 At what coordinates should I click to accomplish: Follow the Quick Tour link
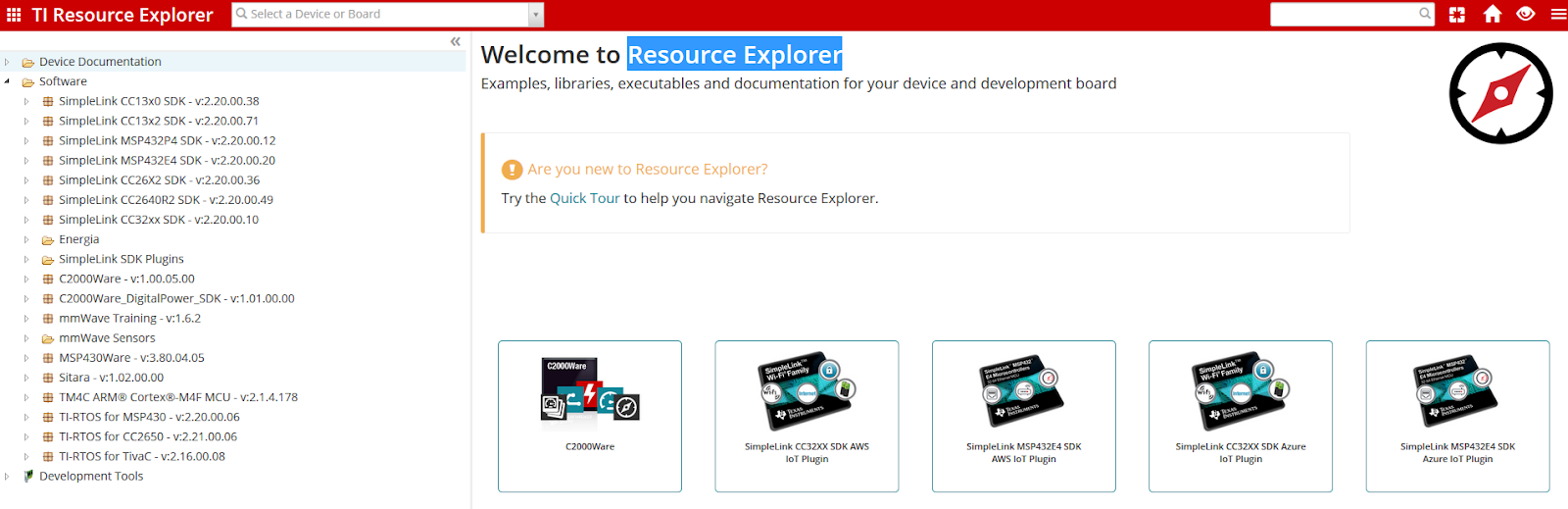click(584, 198)
